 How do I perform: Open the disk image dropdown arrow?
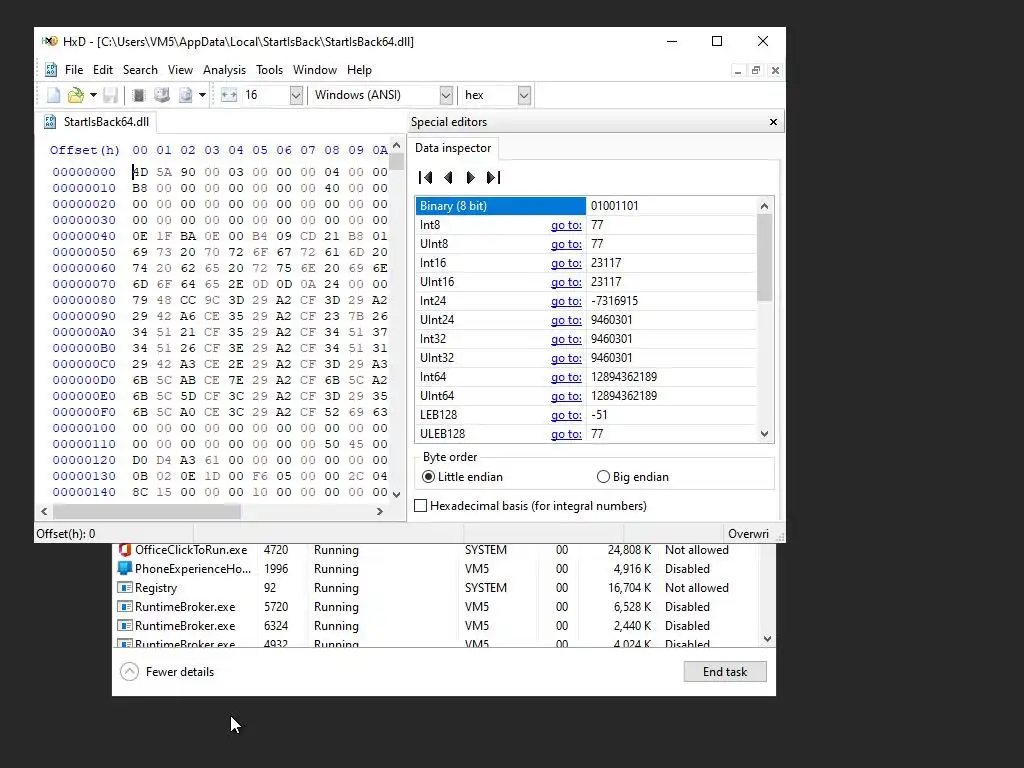click(202, 95)
